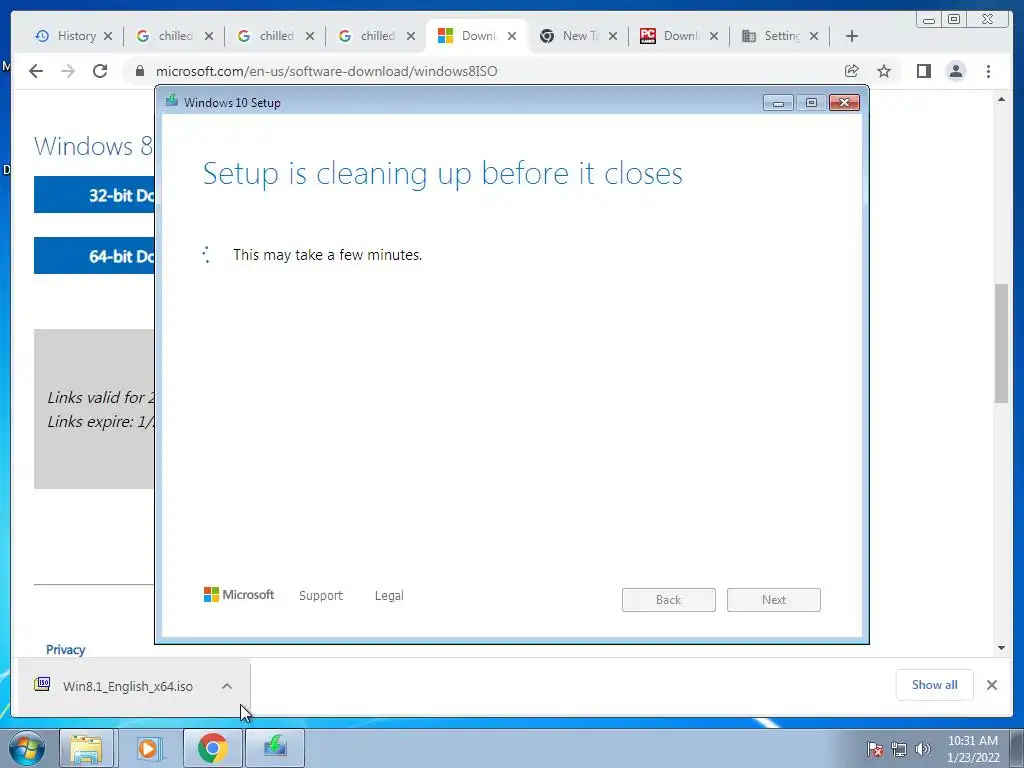Close the Windows 10 Setup window

tap(844, 103)
